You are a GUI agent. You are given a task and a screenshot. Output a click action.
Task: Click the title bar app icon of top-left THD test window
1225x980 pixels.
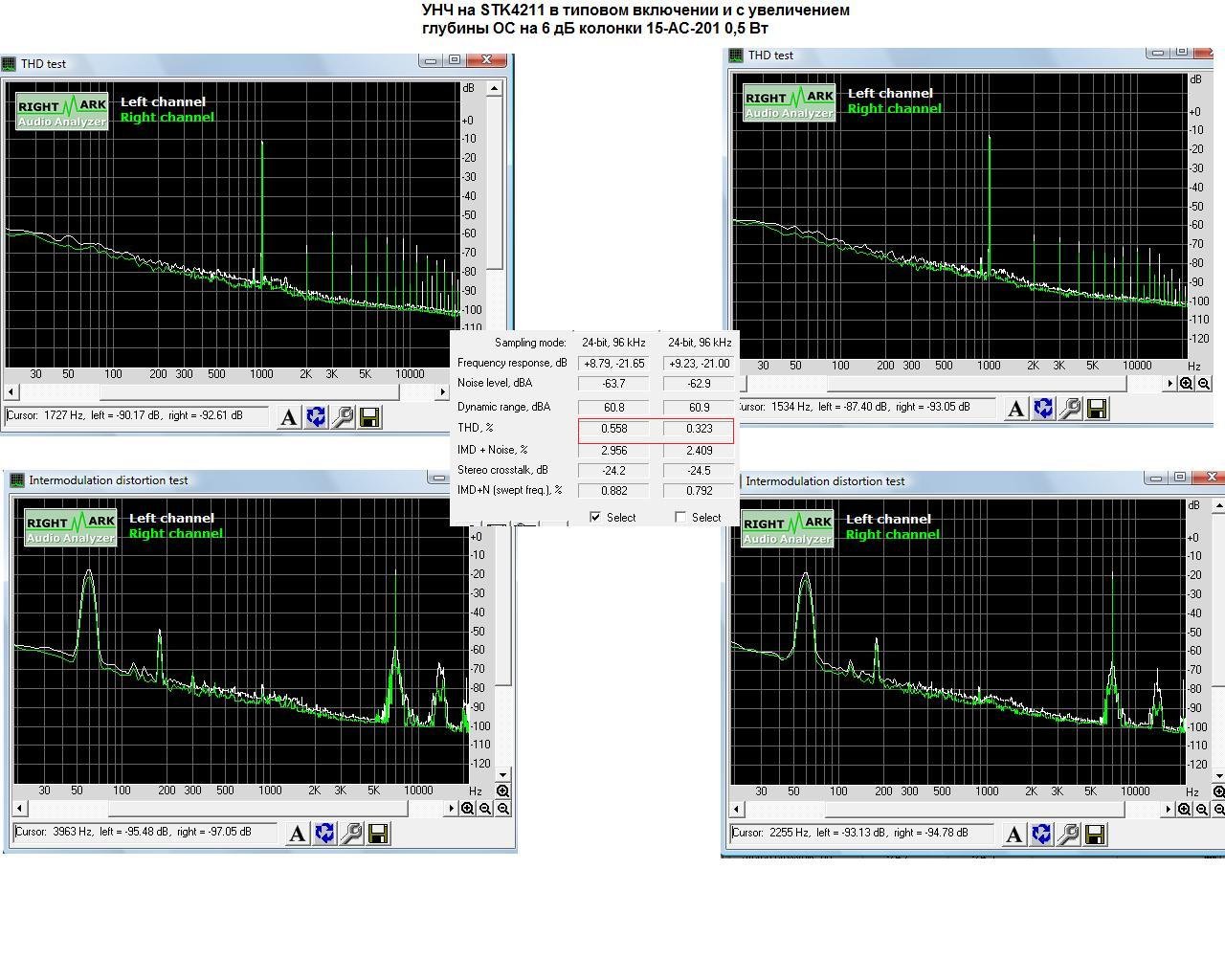coord(10,64)
